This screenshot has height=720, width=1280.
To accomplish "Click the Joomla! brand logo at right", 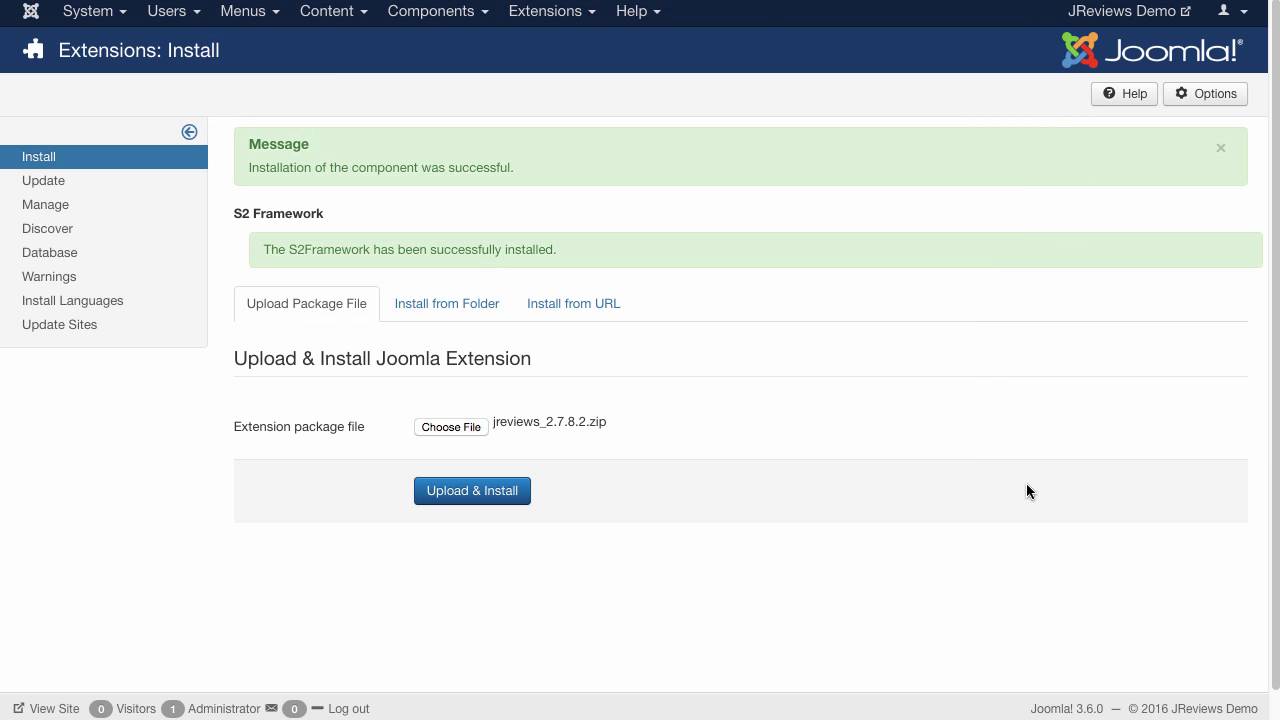I will 1152,50.
